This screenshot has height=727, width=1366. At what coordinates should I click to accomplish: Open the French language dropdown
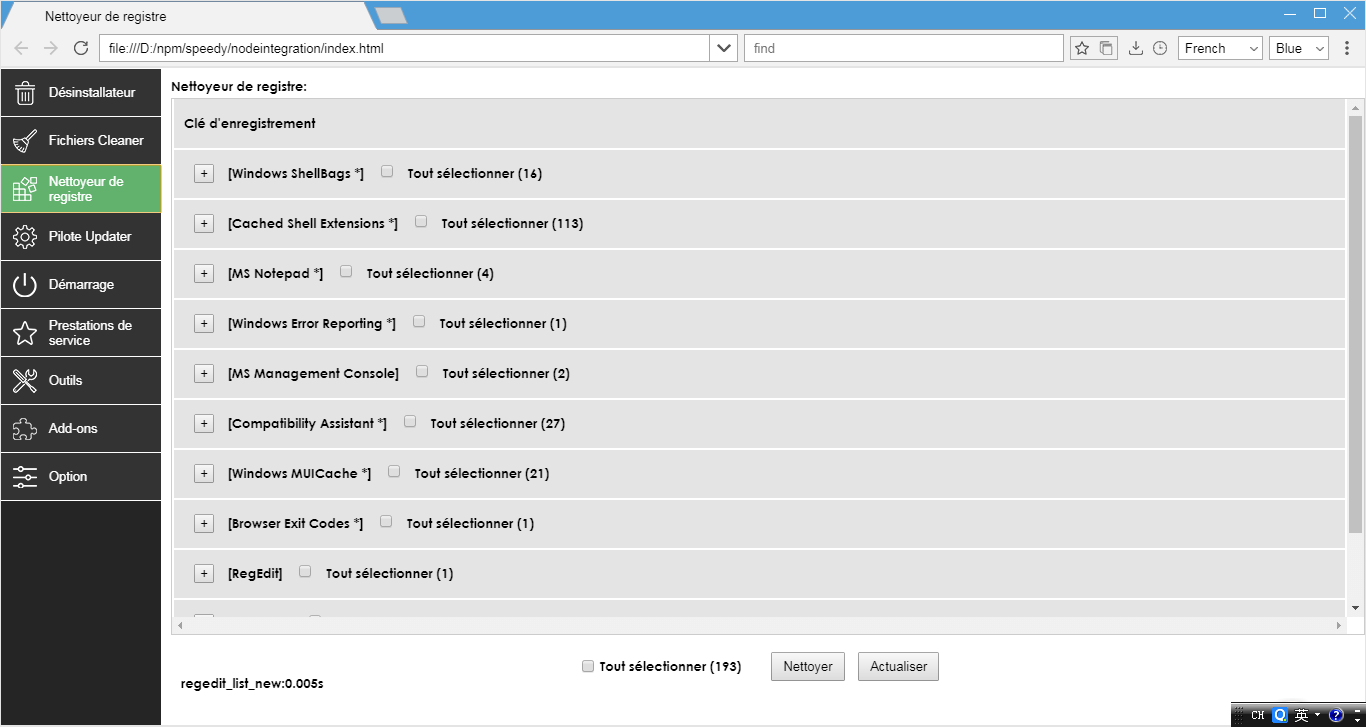[1221, 48]
